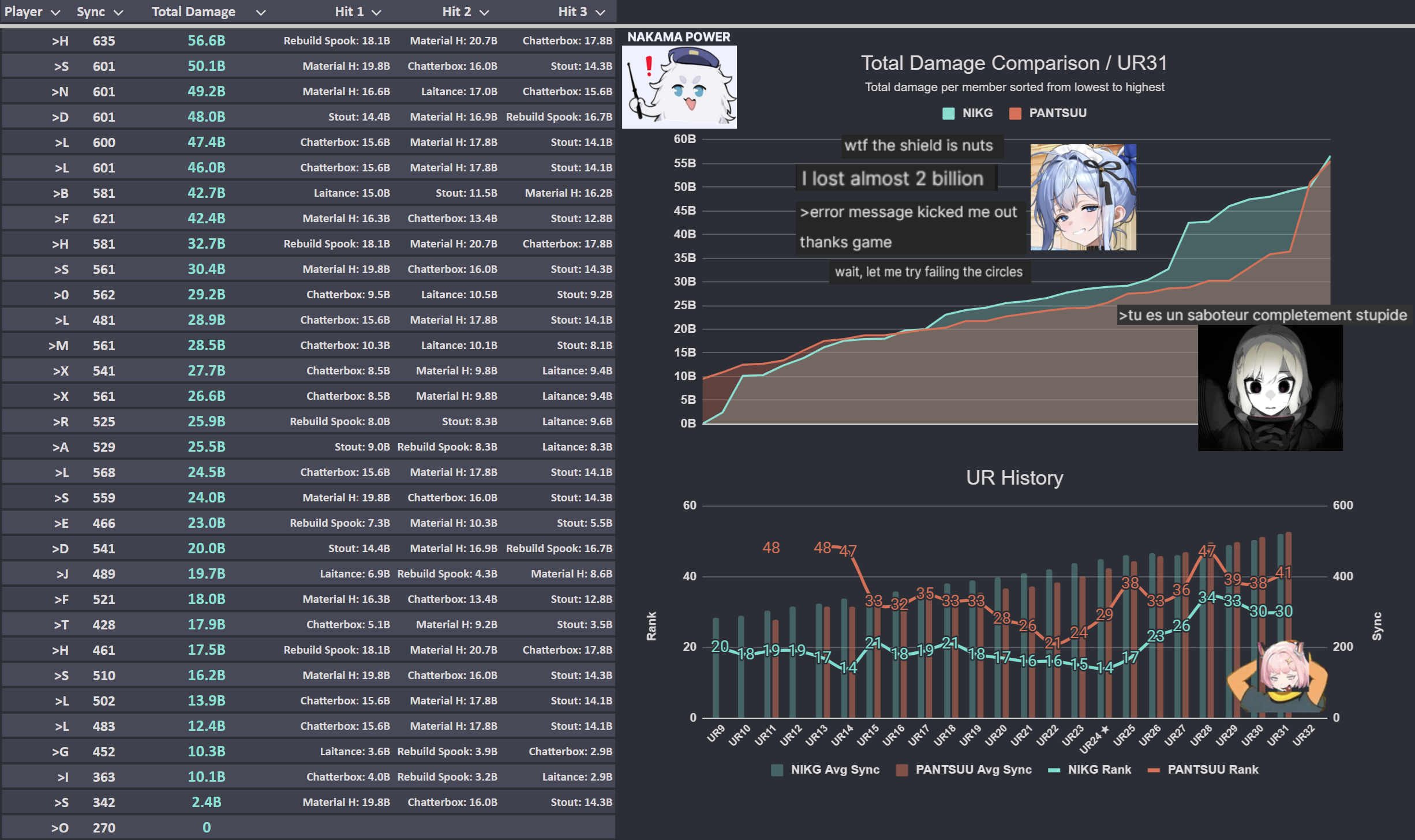The height and width of the screenshot is (840, 1415).
Task: Click the Laitance: 6.9B cell
Action: coord(355,574)
